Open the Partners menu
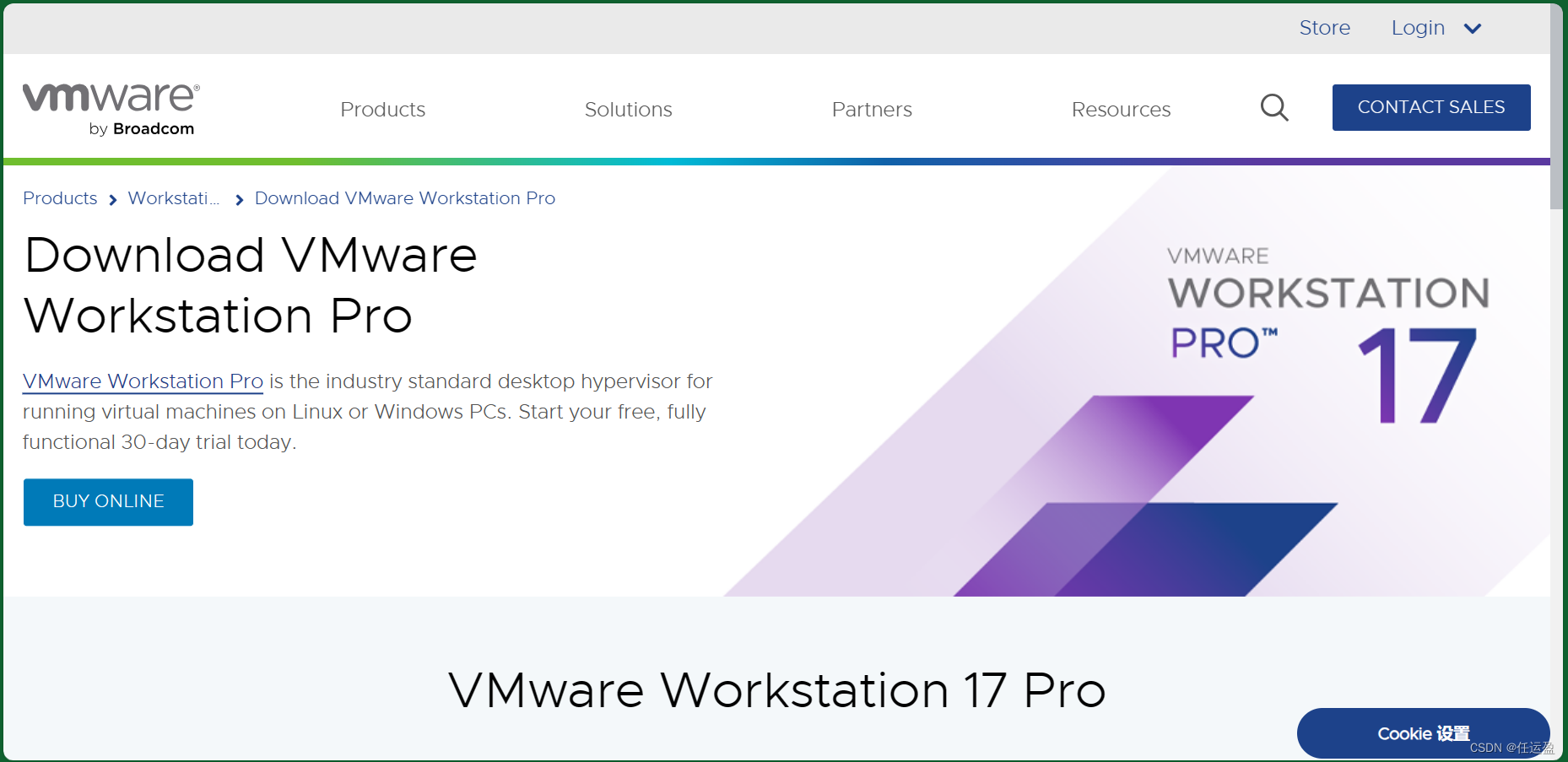Viewport: 1568px width, 762px height. pos(872,109)
